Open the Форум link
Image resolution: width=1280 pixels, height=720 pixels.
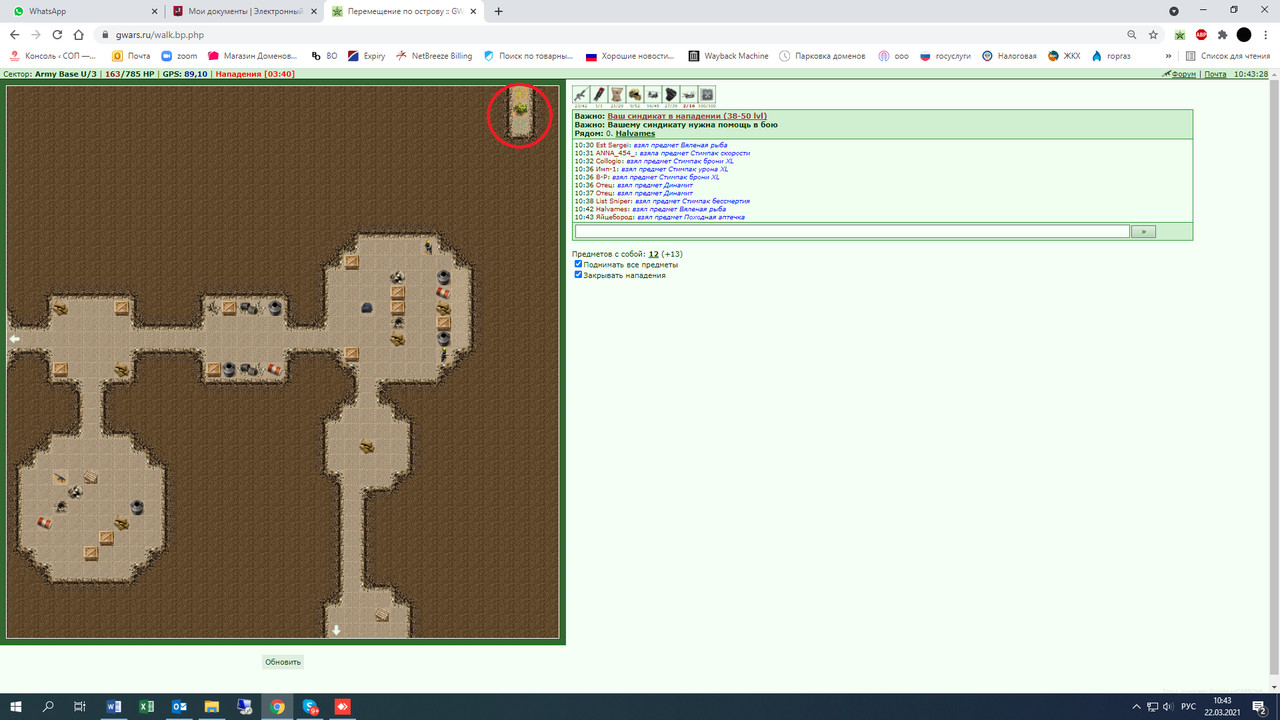tap(1184, 74)
